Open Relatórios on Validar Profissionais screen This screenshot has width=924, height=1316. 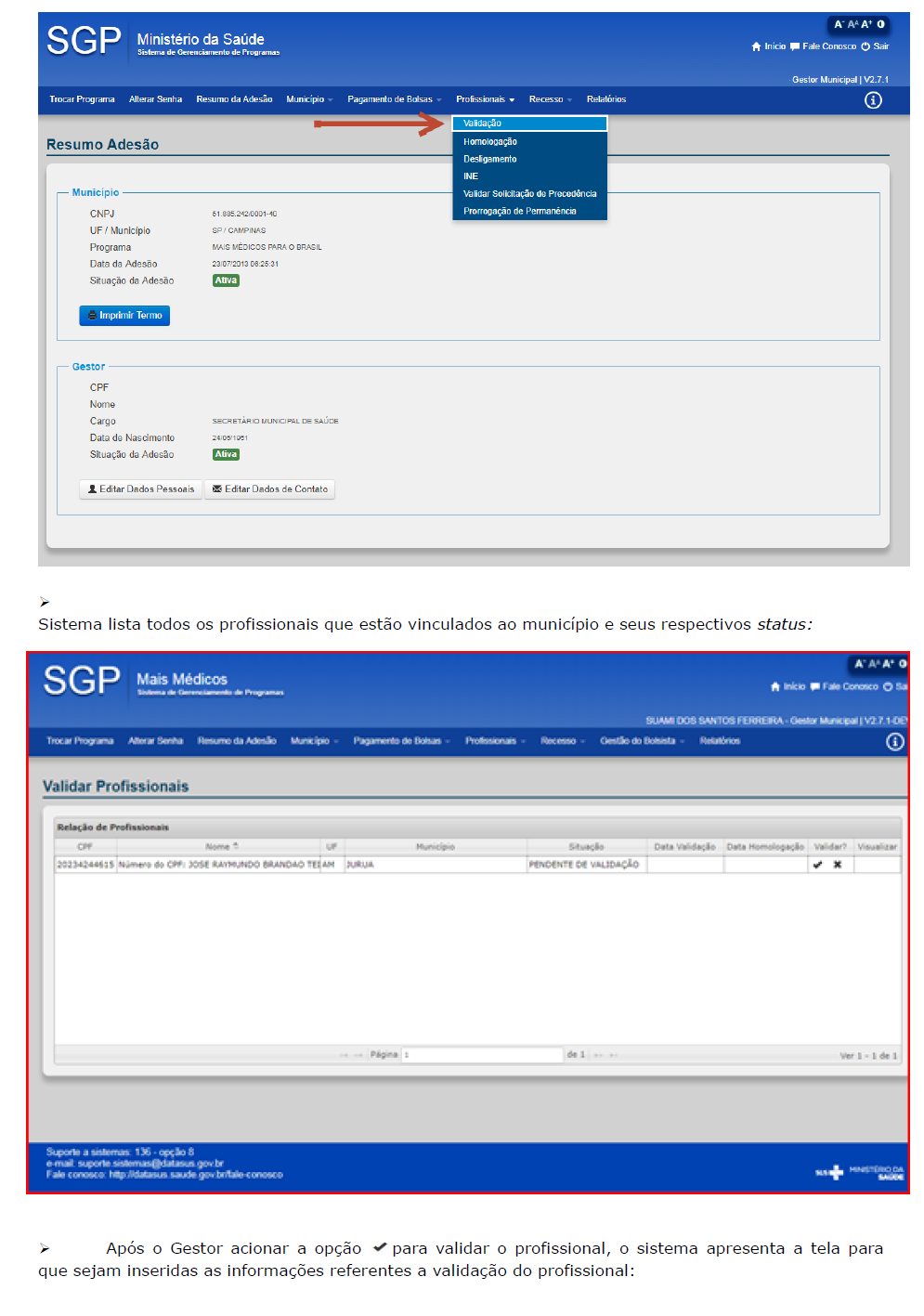[720, 741]
